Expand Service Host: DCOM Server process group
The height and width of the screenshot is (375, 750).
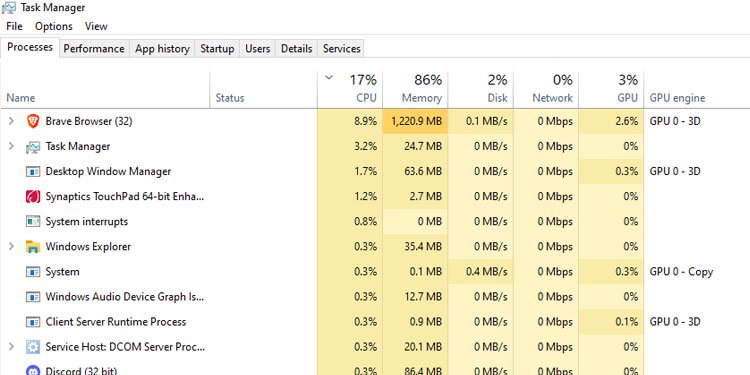[x=11, y=347]
